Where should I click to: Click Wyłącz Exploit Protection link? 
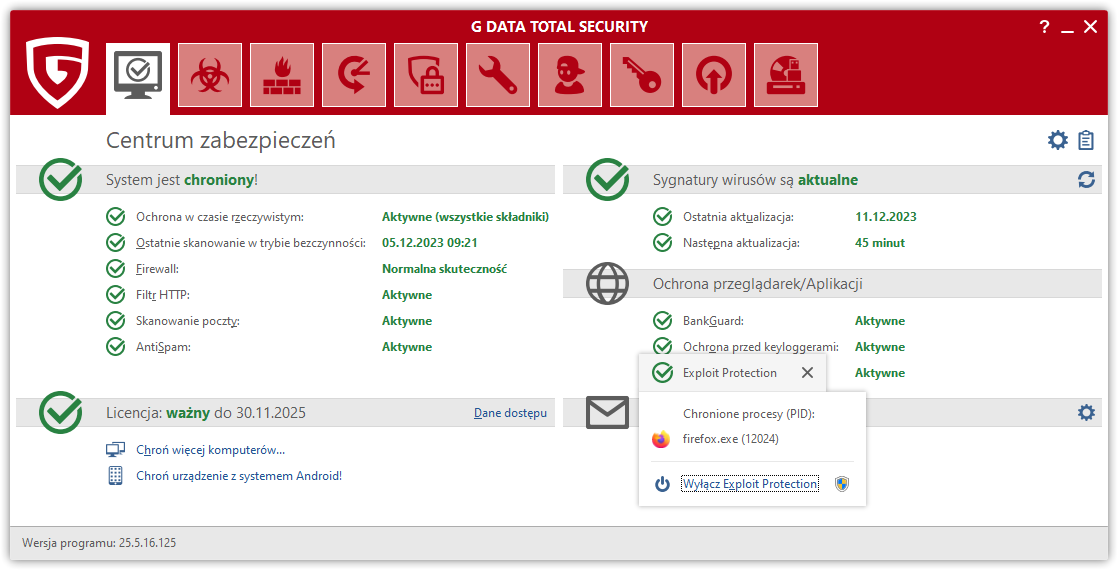750,484
